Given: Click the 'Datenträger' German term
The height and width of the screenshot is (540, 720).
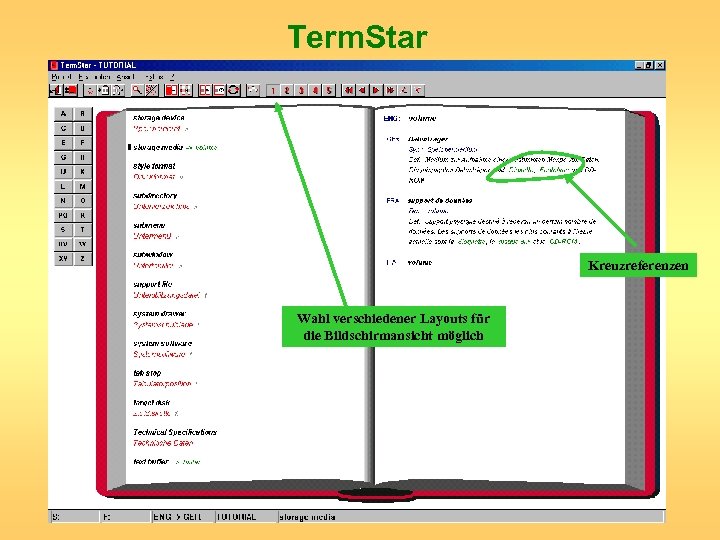Looking at the screenshot, I should [428, 139].
